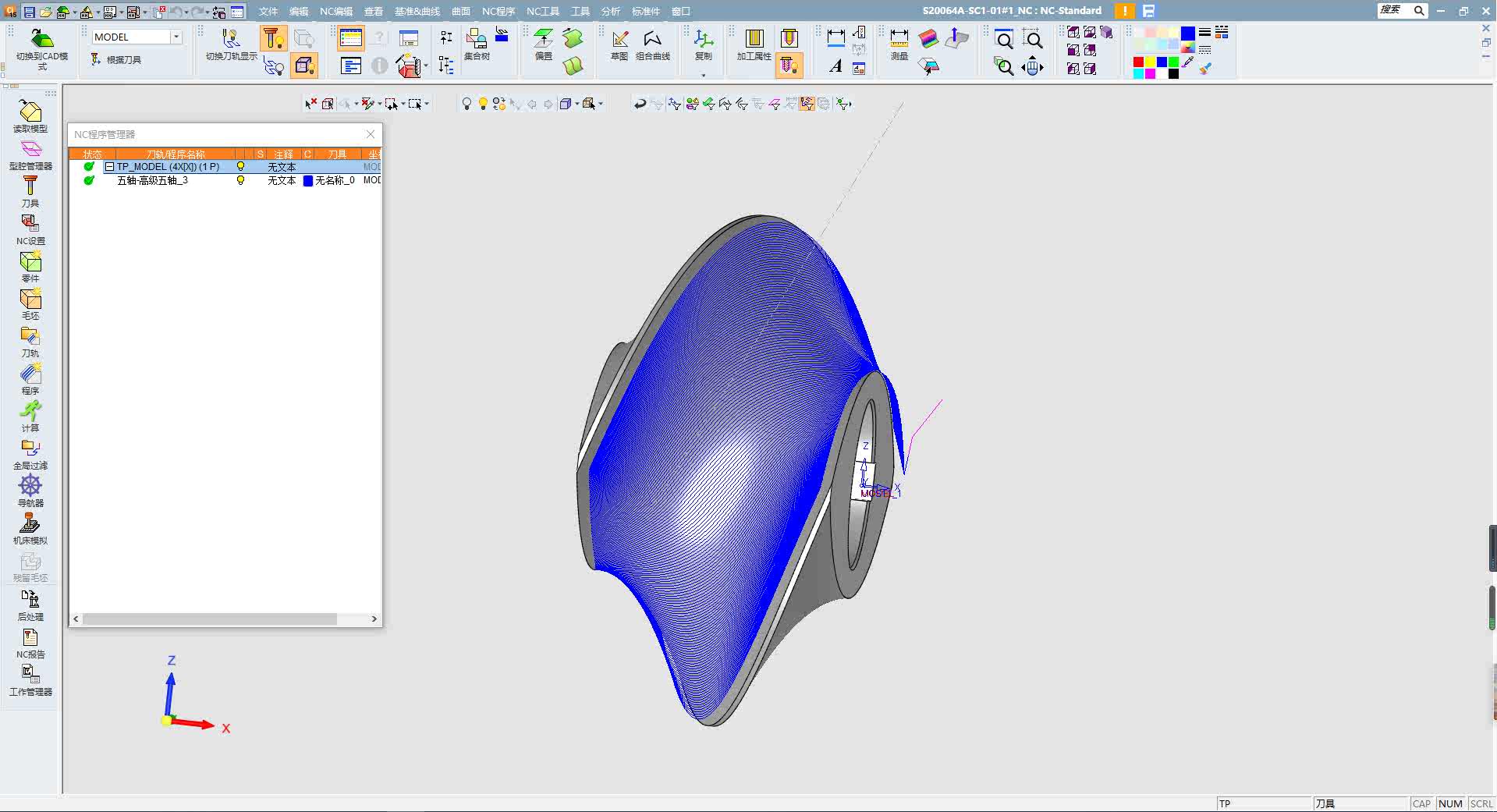Toggle the highlighted stock-display lightbulb button
This screenshot has width=1497, height=812.
tap(304, 66)
